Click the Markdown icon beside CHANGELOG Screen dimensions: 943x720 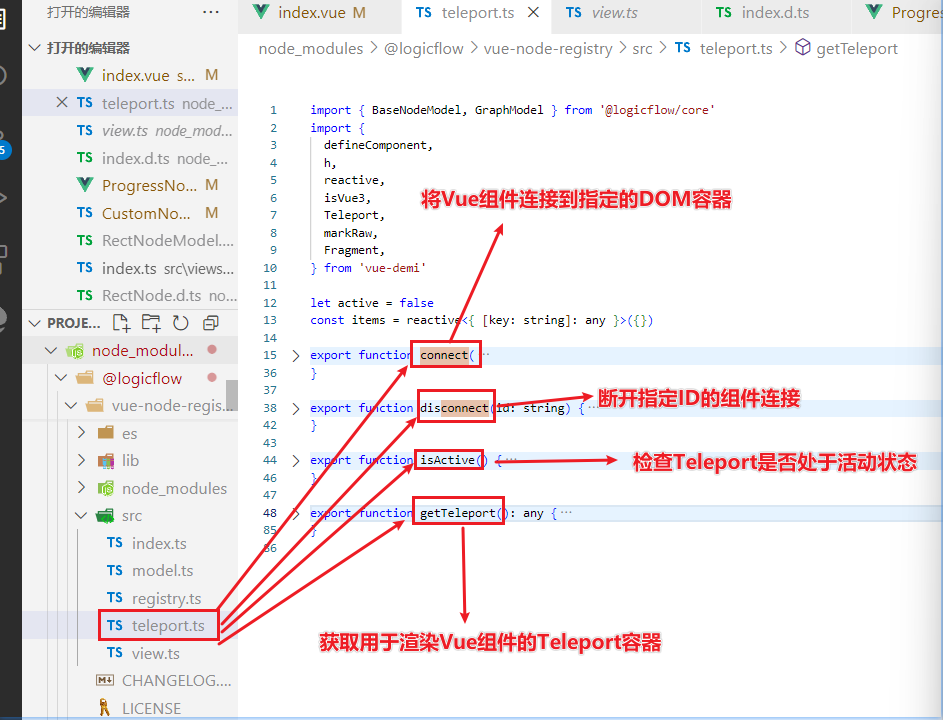106,680
